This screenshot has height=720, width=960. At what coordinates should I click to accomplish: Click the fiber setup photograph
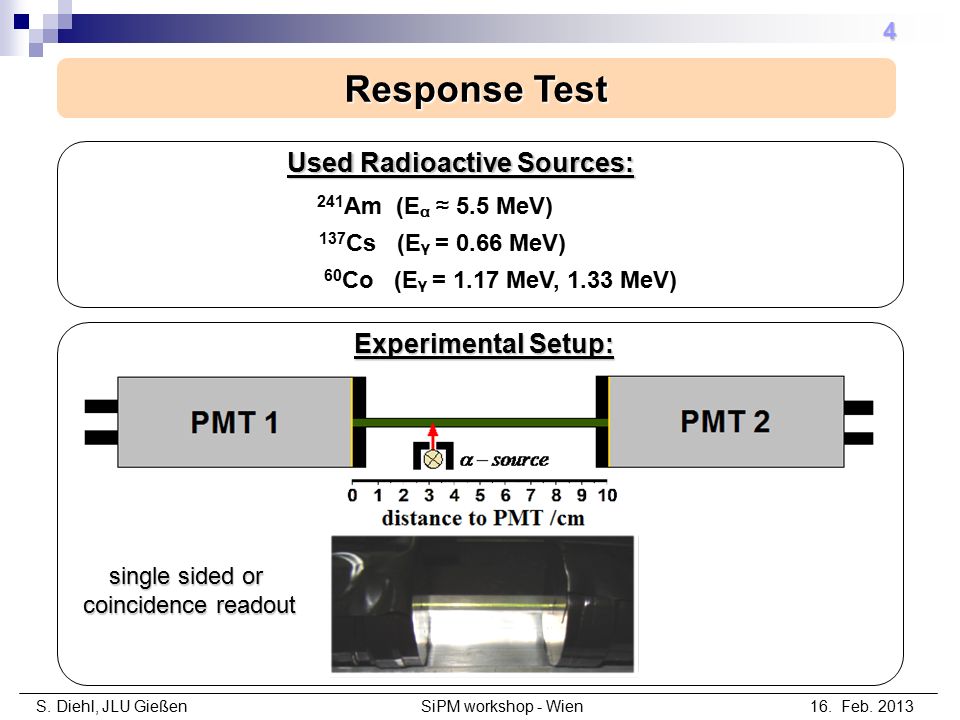coord(483,604)
